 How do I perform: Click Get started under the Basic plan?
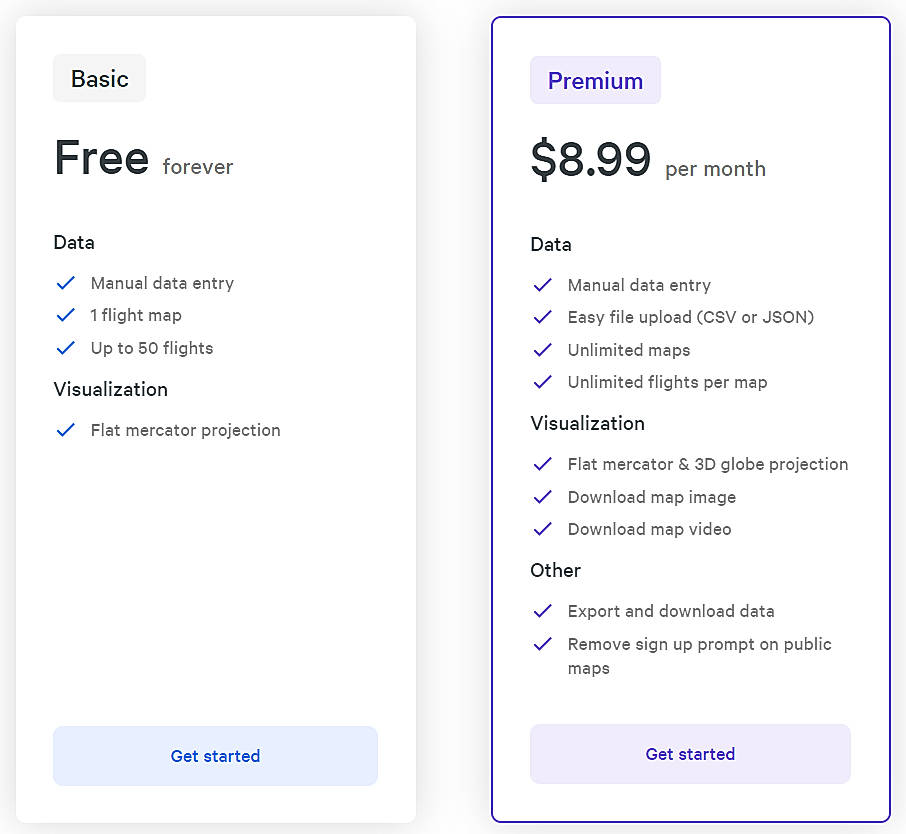(215, 755)
